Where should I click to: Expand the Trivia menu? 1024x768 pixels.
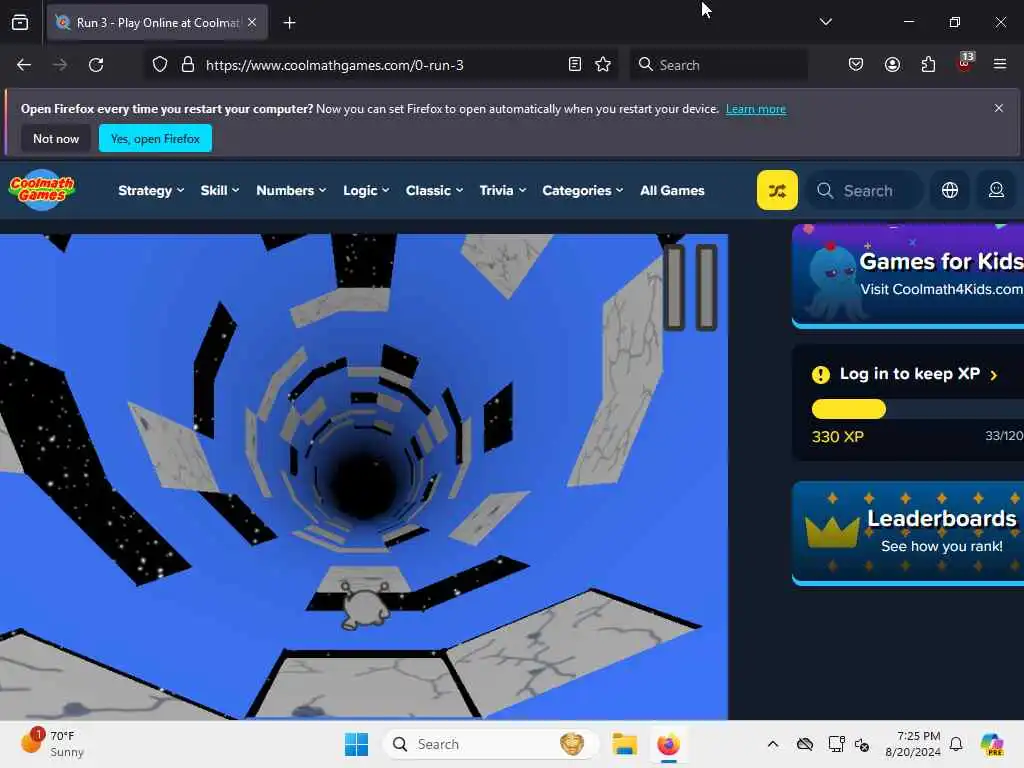[x=502, y=190]
